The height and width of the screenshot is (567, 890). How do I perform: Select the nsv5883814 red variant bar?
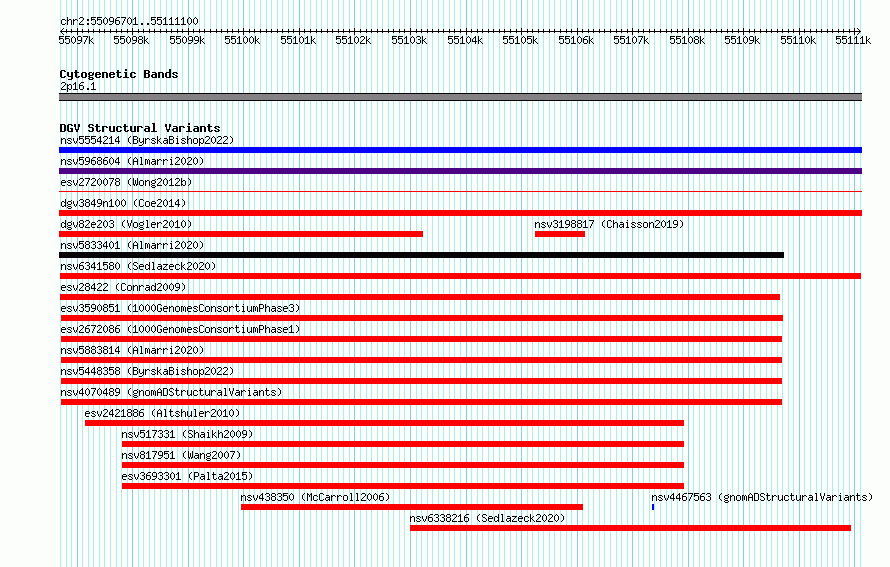coord(421,360)
